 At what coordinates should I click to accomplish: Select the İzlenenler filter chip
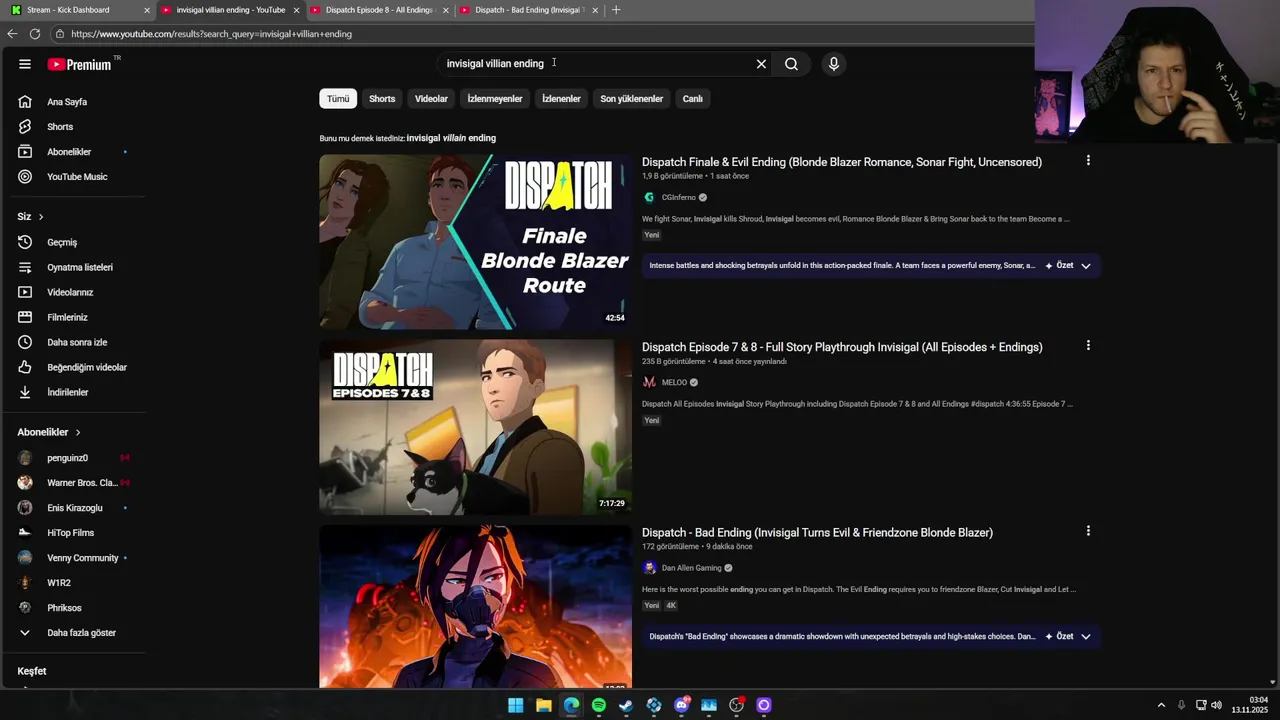(561, 99)
